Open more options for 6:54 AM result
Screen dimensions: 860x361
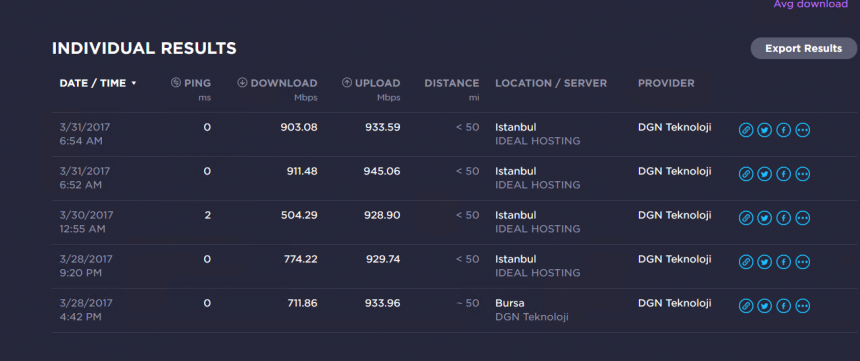coord(803,130)
